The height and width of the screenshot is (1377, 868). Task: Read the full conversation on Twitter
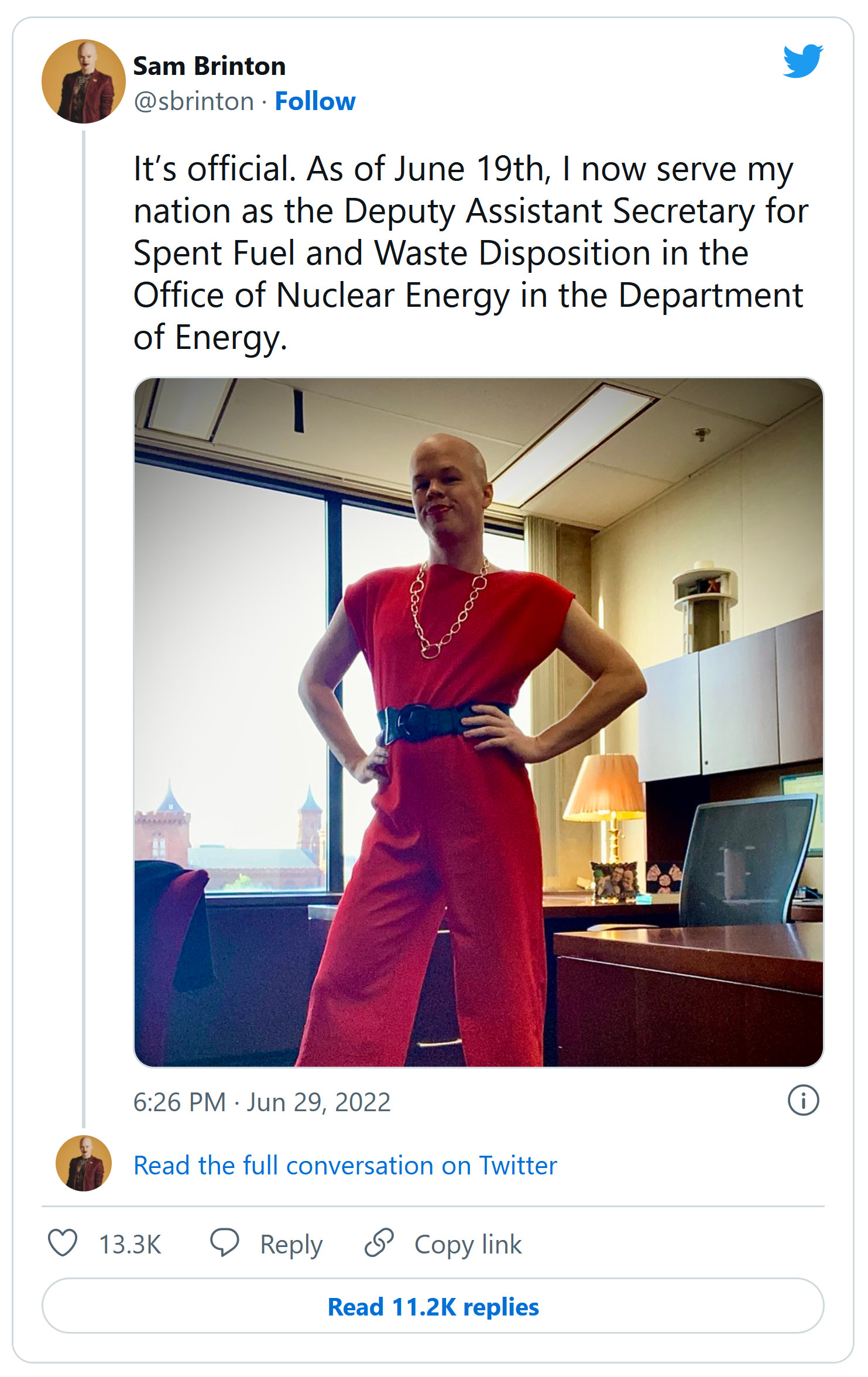click(345, 1165)
